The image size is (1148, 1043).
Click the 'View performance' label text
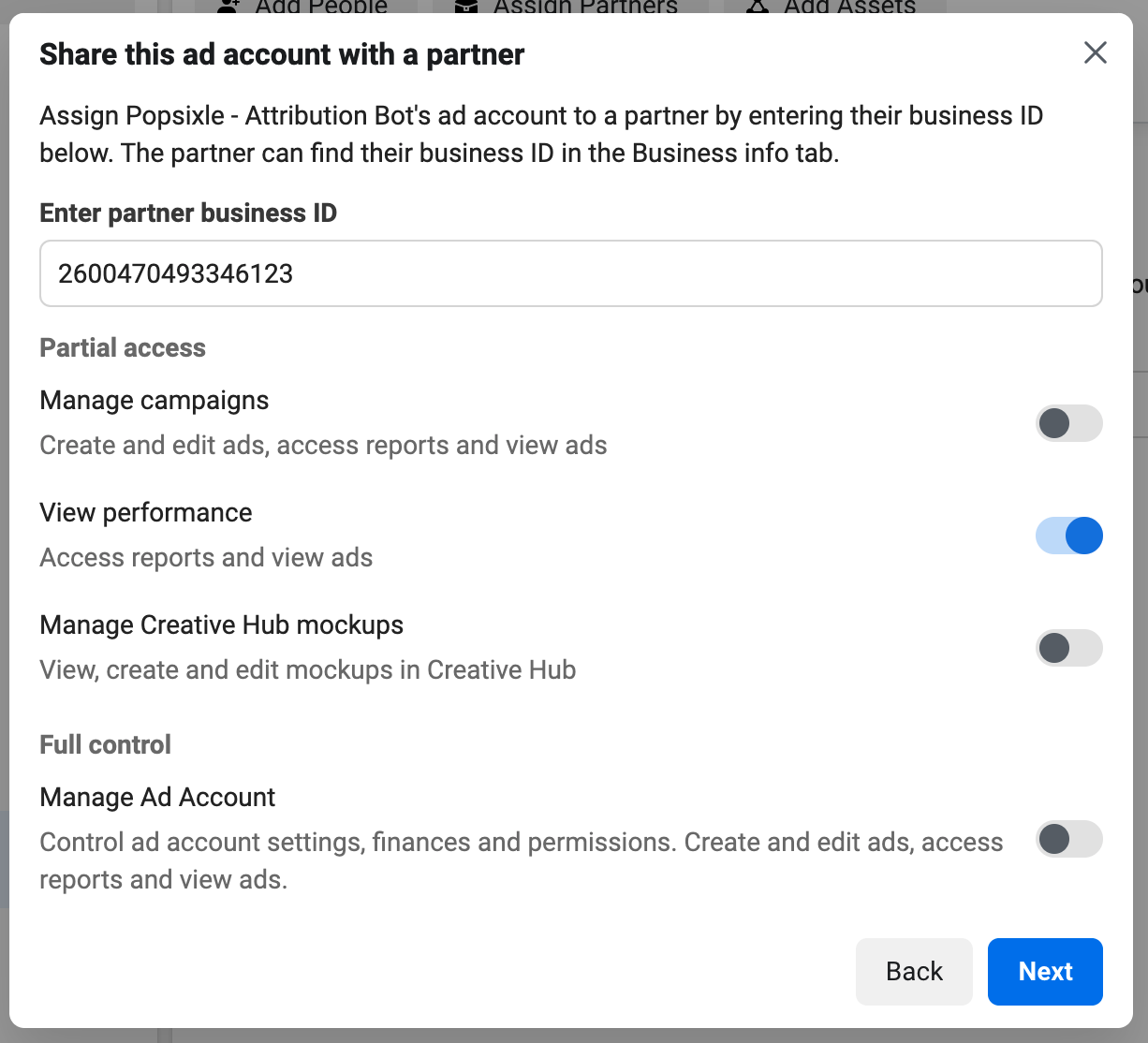click(x=146, y=513)
